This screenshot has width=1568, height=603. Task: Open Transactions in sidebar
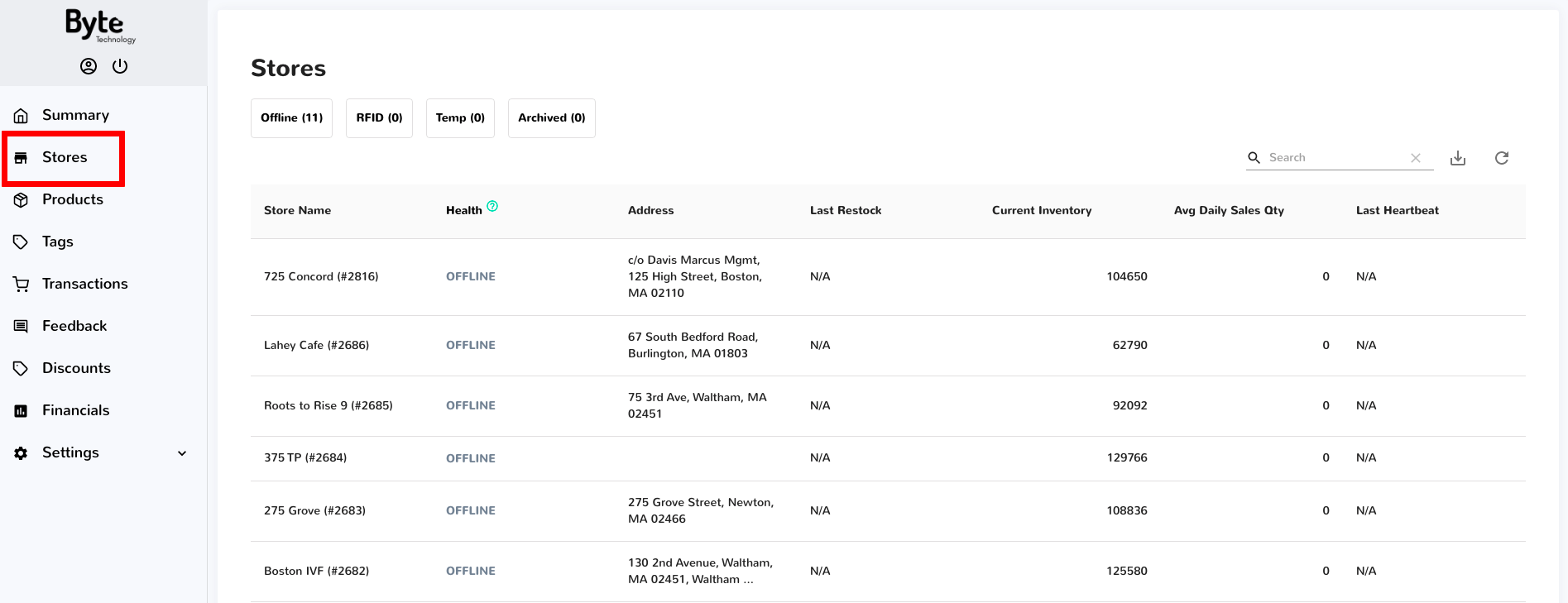(x=85, y=284)
